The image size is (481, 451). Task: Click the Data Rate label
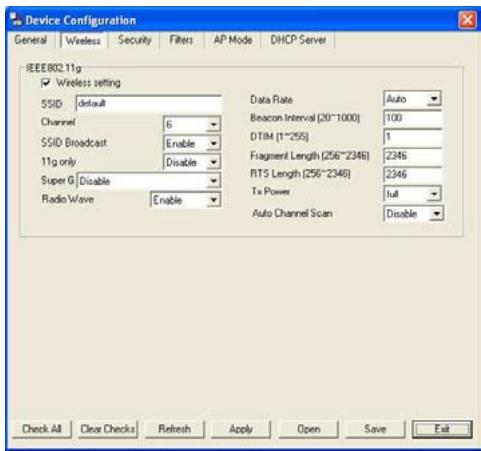(x=271, y=100)
